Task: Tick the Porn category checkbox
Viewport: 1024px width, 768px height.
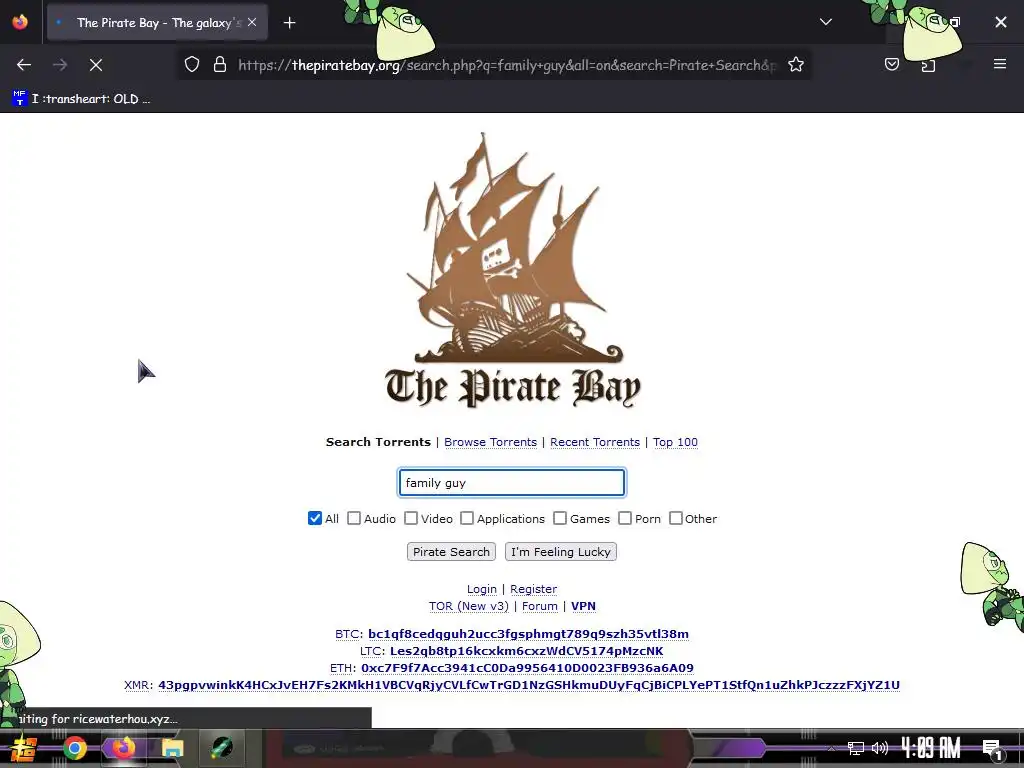Action: tap(625, 519)
